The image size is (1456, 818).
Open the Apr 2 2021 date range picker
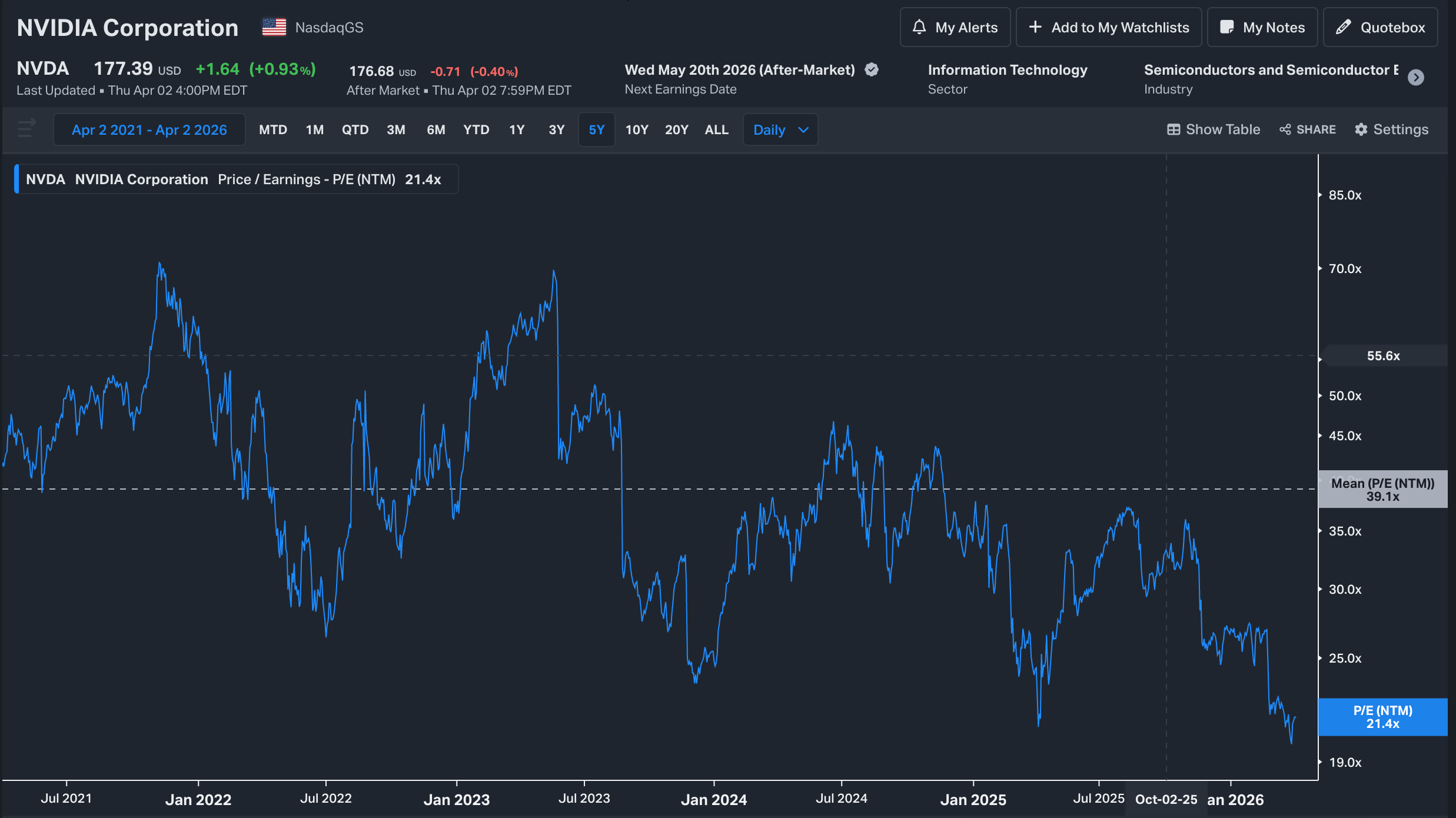pyautogui.click(x=149, y=129)
